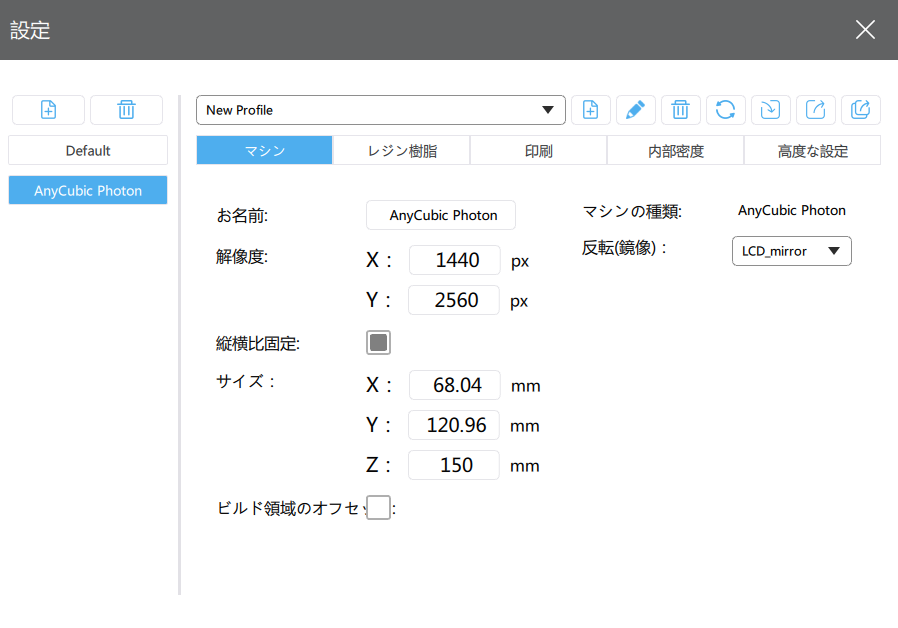Click size X field 68.04
Image resolution: width=898 pixels, height=628 pixels.
[x=455, y=385]
